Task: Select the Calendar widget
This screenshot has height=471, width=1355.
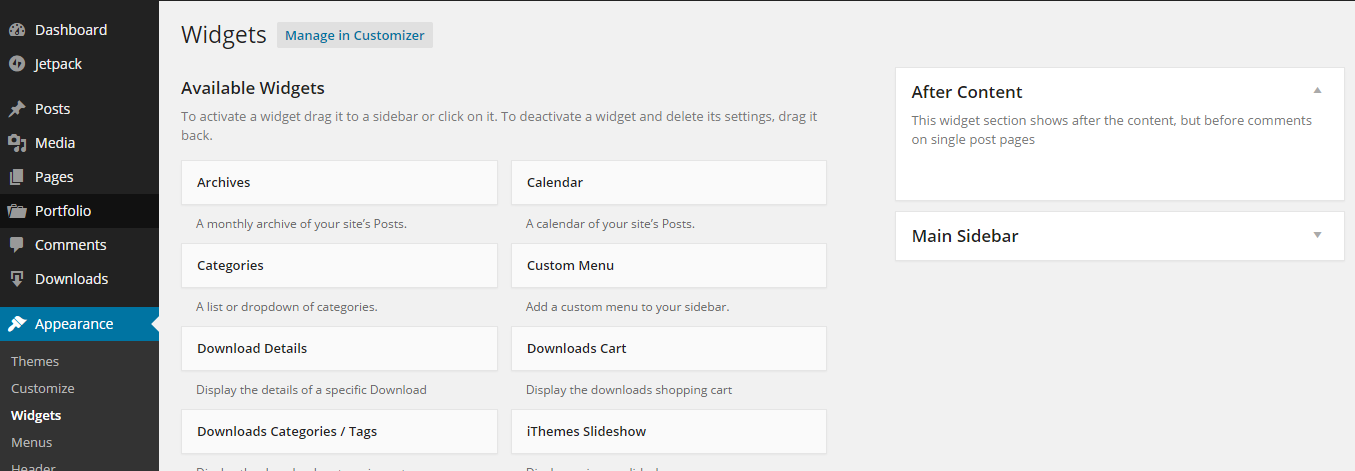Action: (x=668, y=183)
